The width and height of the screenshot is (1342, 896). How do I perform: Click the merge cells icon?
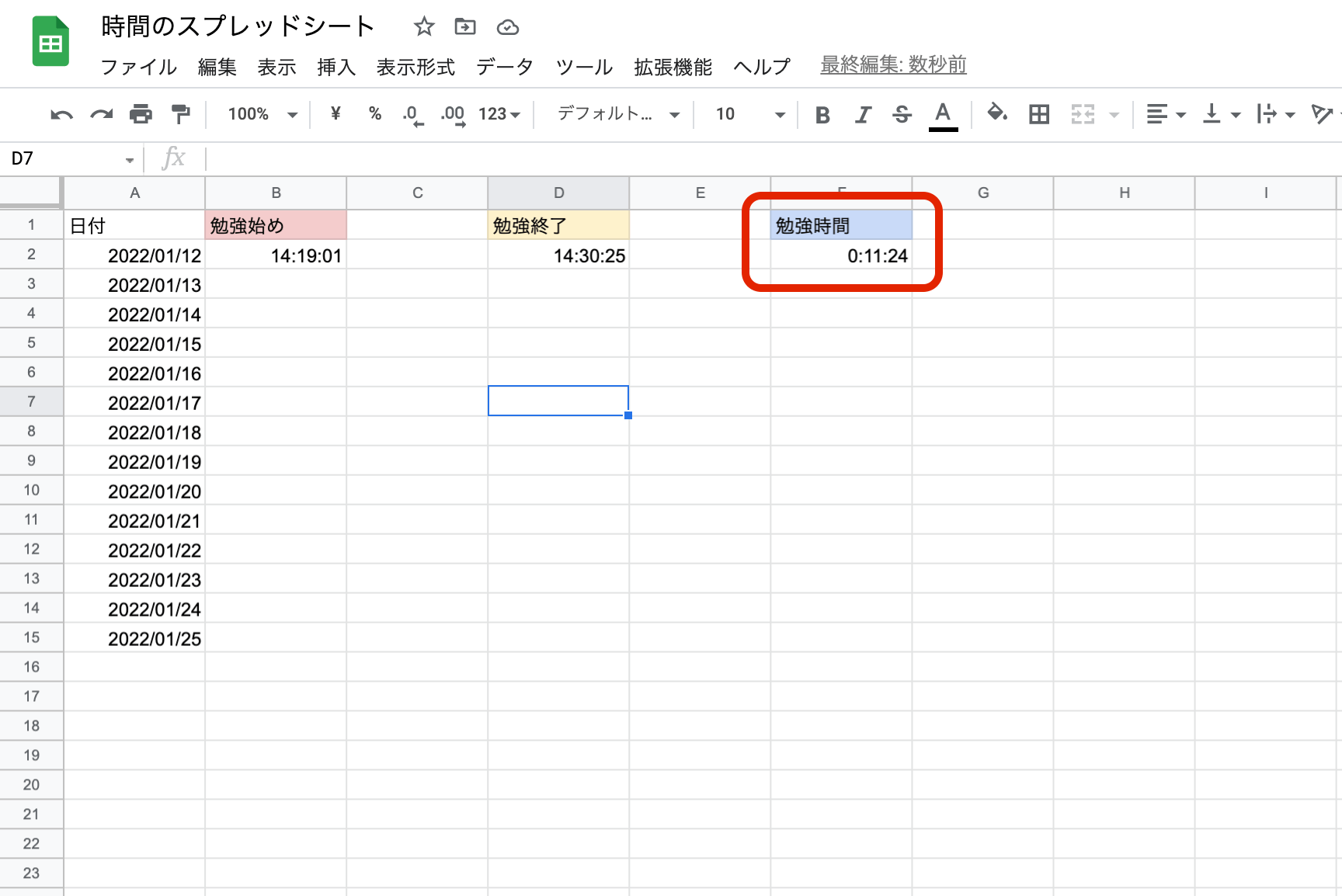[1083, 115]
